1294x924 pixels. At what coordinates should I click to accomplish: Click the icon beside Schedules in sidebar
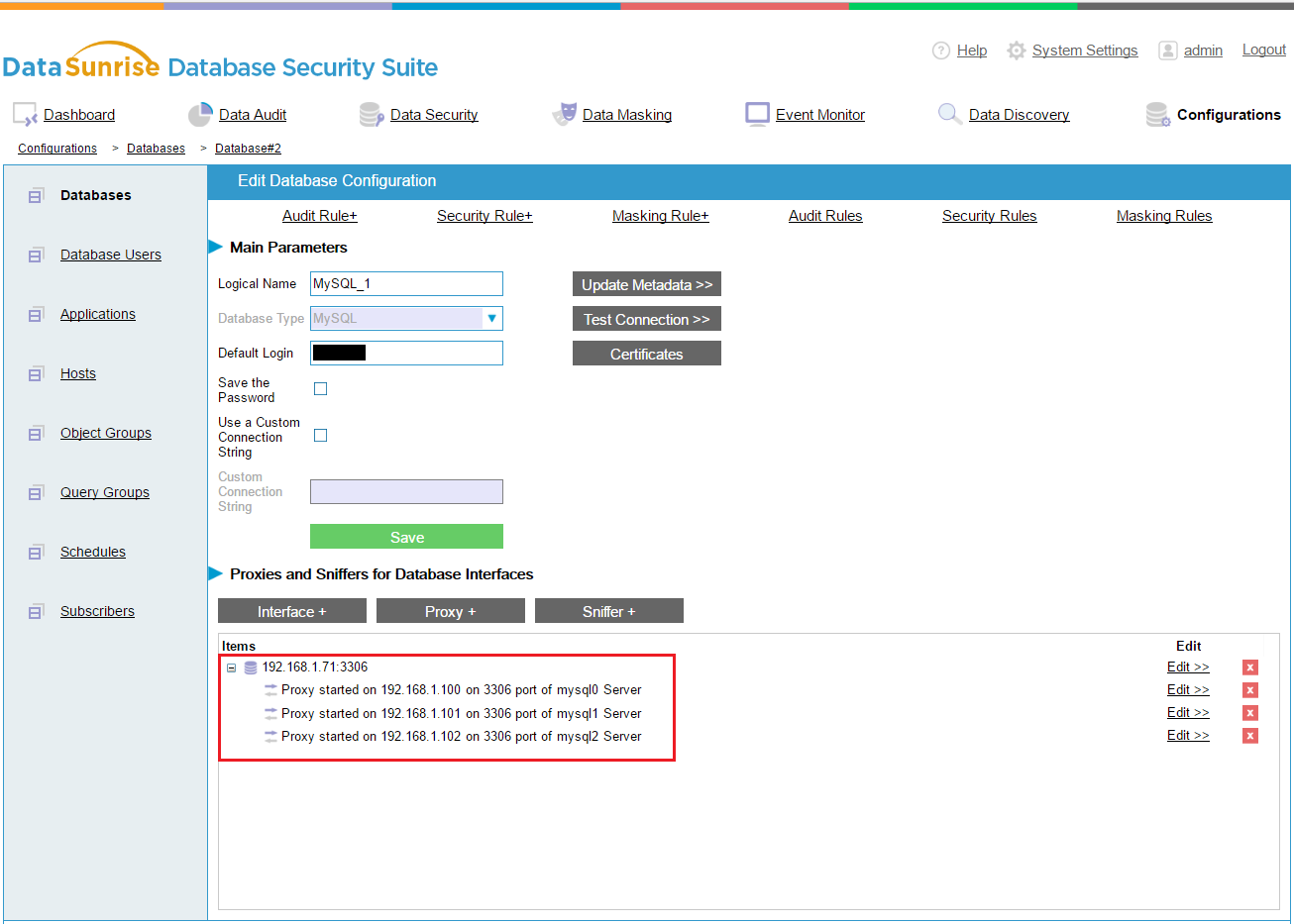click(36, 552)
